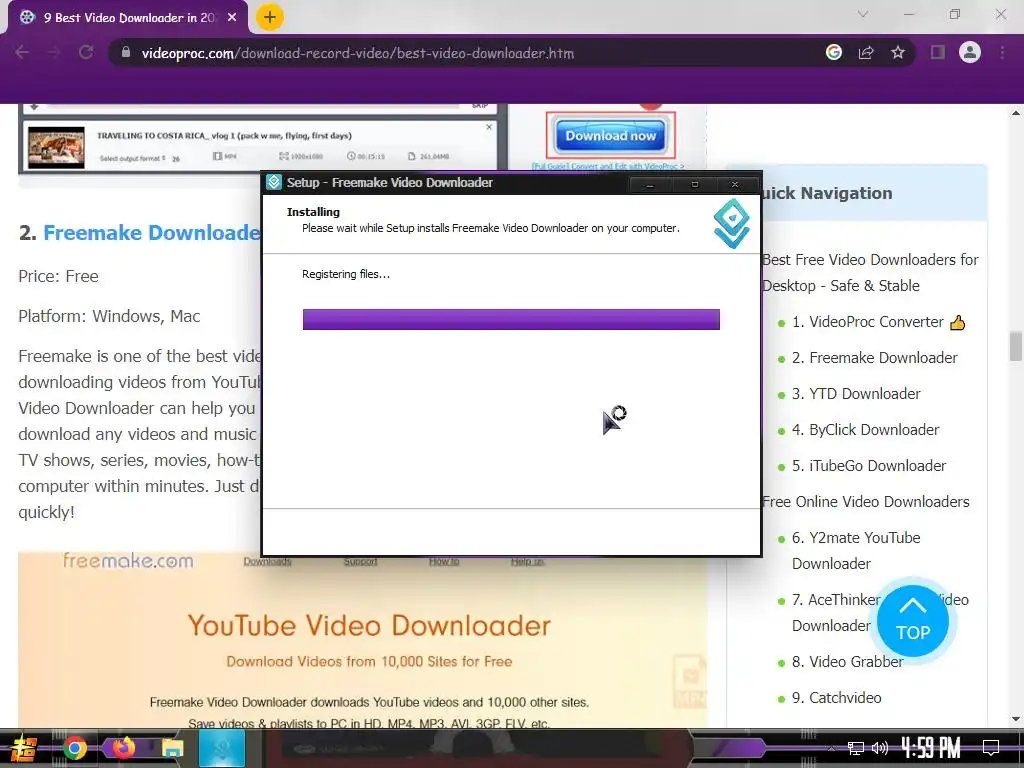Click the scrollbar down arrow

coord(1016,719)
